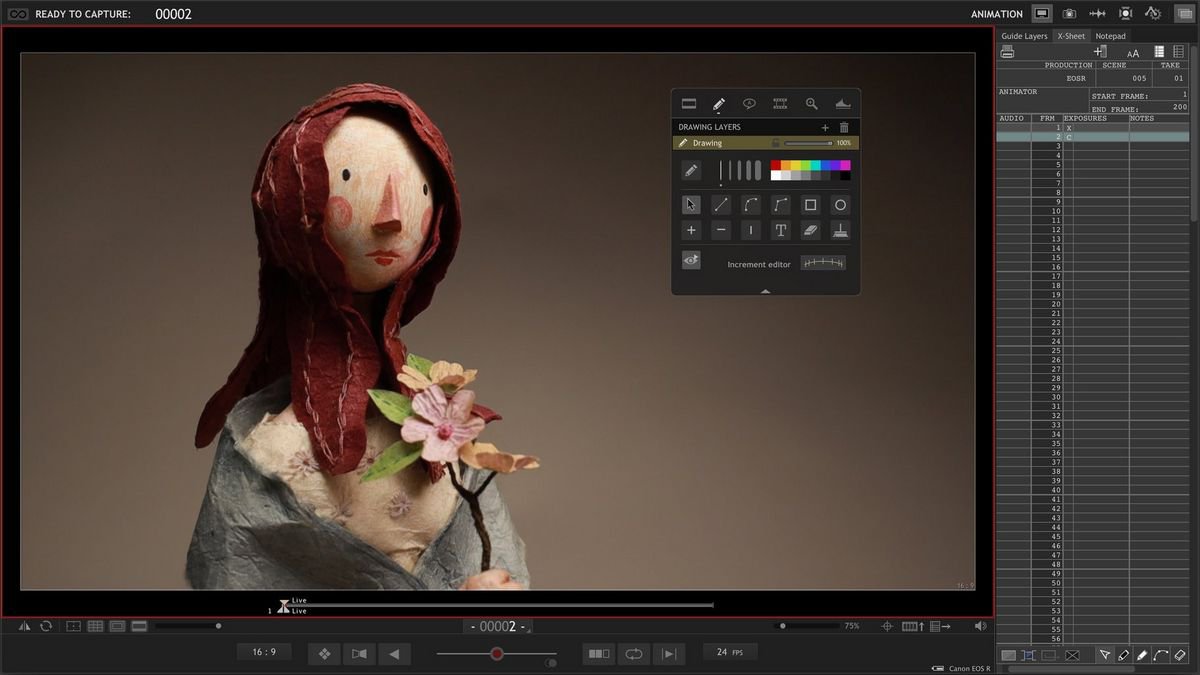Toggle horizontal flip mirror icon

24,626
